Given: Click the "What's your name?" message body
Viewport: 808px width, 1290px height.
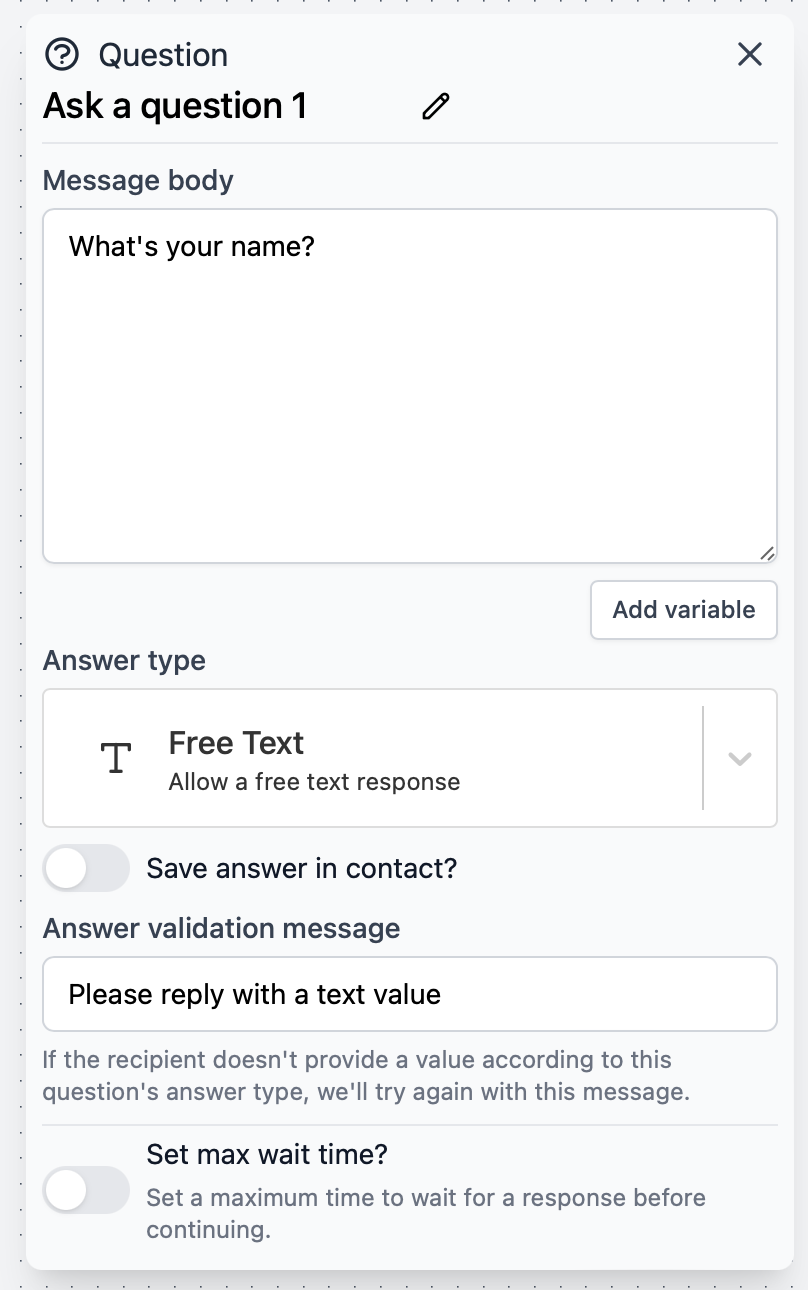Looking at the screenshot, I should click(410, 385).
